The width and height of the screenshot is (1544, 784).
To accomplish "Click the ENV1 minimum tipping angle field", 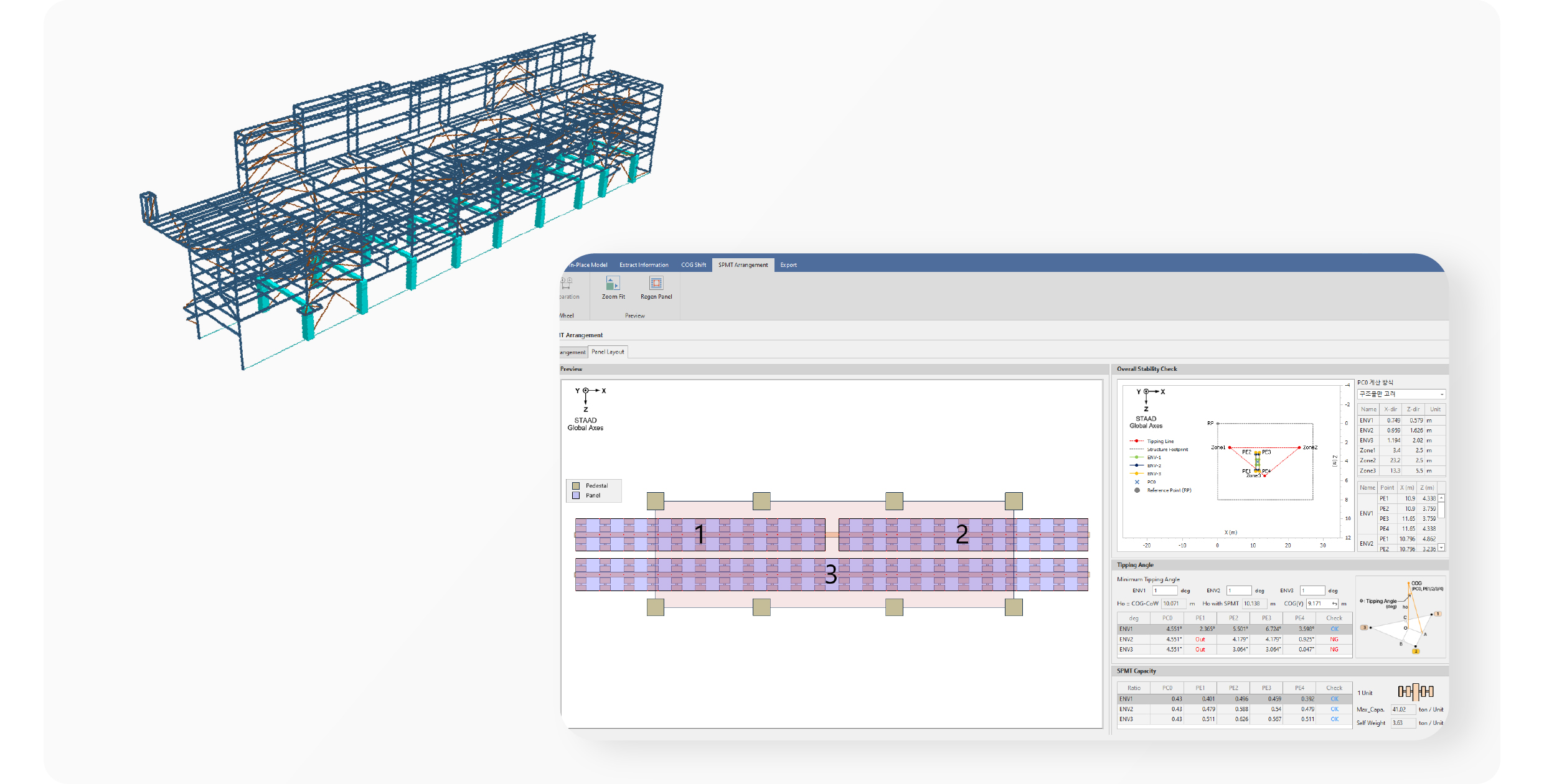I will pos(1164,590).
